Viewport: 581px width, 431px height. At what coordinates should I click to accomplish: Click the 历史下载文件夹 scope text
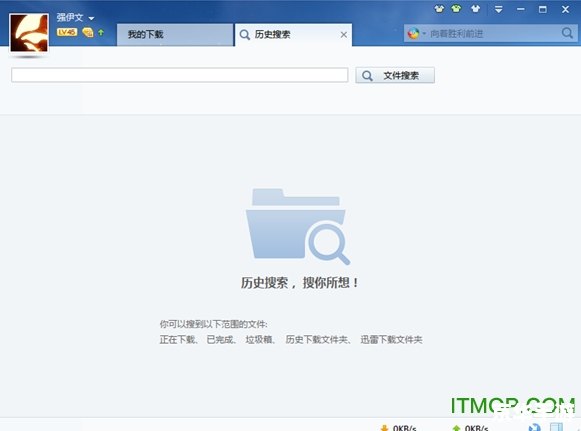coord(316,339)
